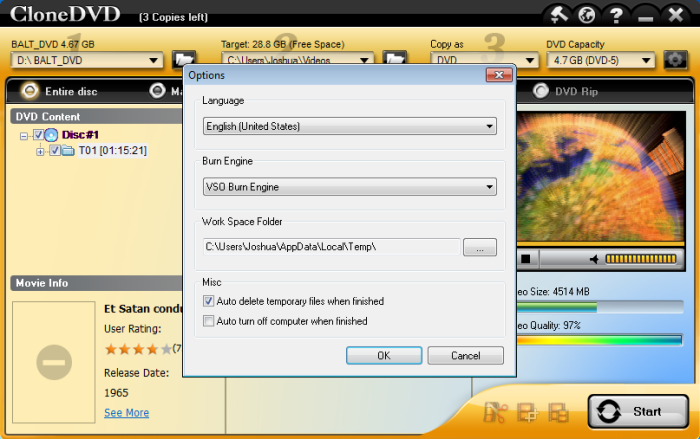Screen dimensions: 700x439
Task: Enable Auto turn off computer when finished
Action: 209,321
